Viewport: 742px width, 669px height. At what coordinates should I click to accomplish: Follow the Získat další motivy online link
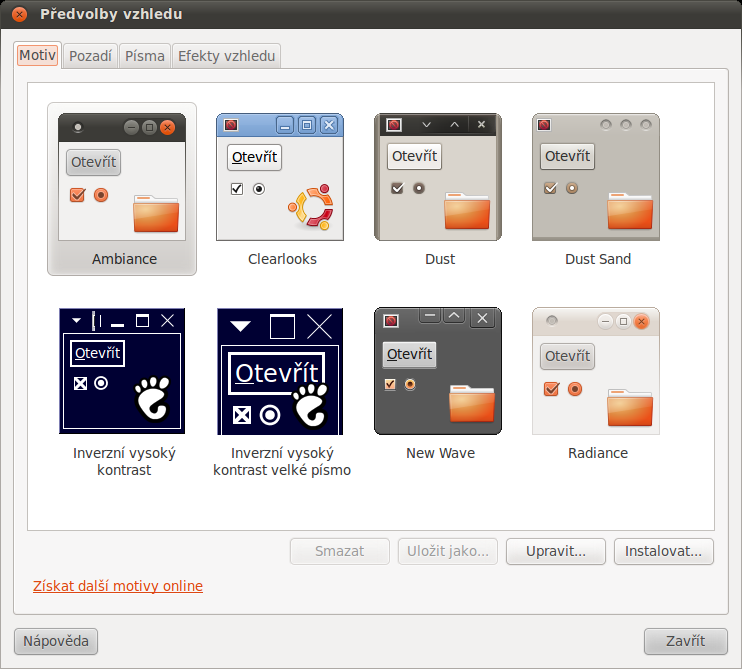(x=118, y=586)
